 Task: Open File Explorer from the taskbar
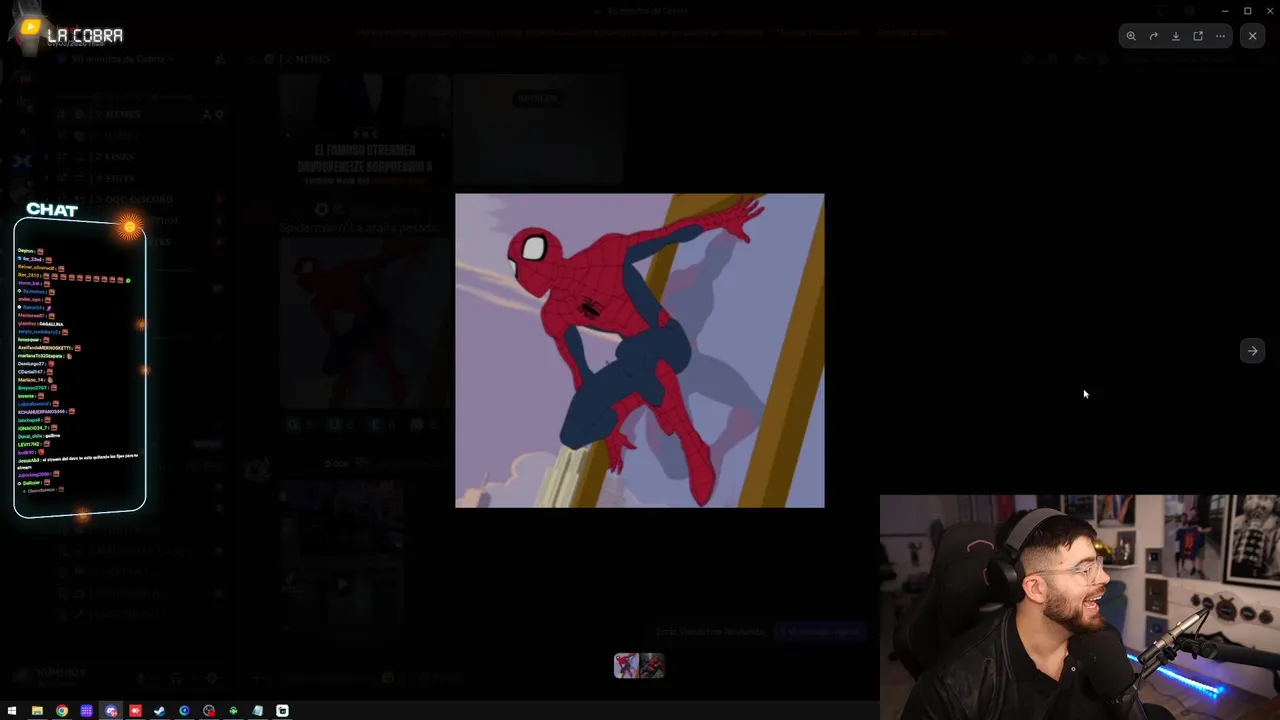tap(37, 711)
